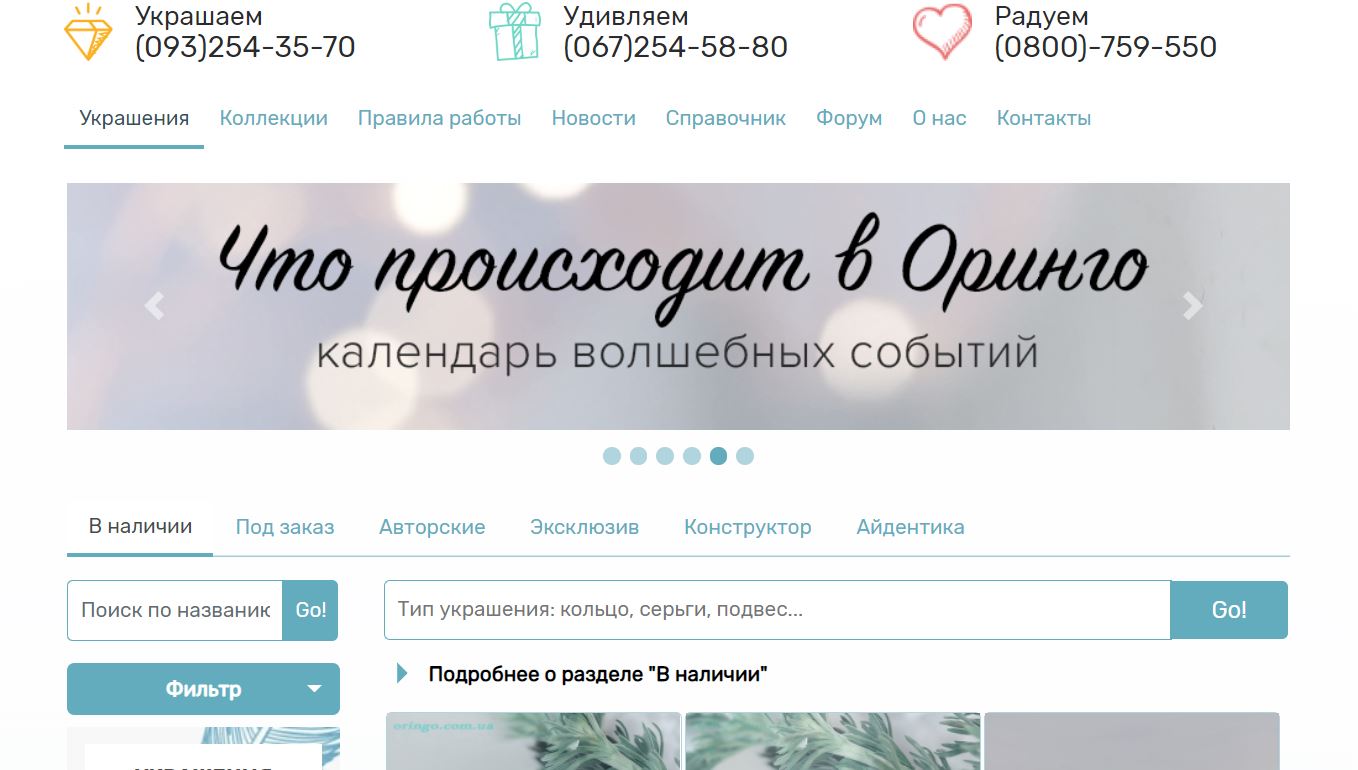Image resolution: width=1358 pixels, height=770 pixels.
Task: Click Go! button next to jewelry type search
Action: 1229,610
